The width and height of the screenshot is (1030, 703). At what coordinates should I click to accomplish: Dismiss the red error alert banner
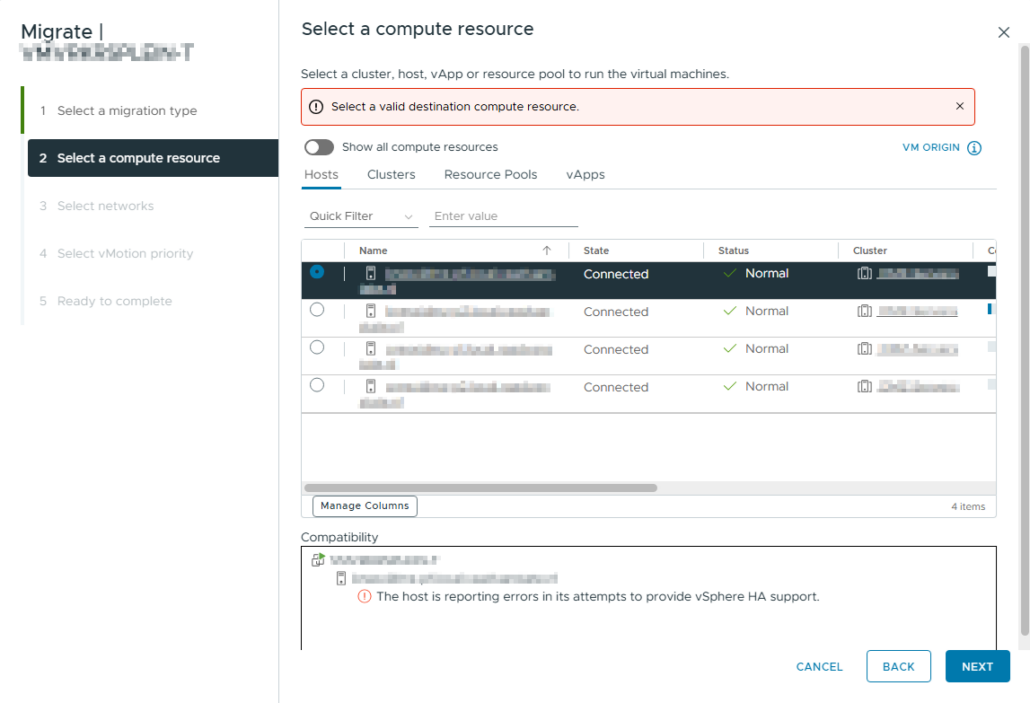coord(959,106)
